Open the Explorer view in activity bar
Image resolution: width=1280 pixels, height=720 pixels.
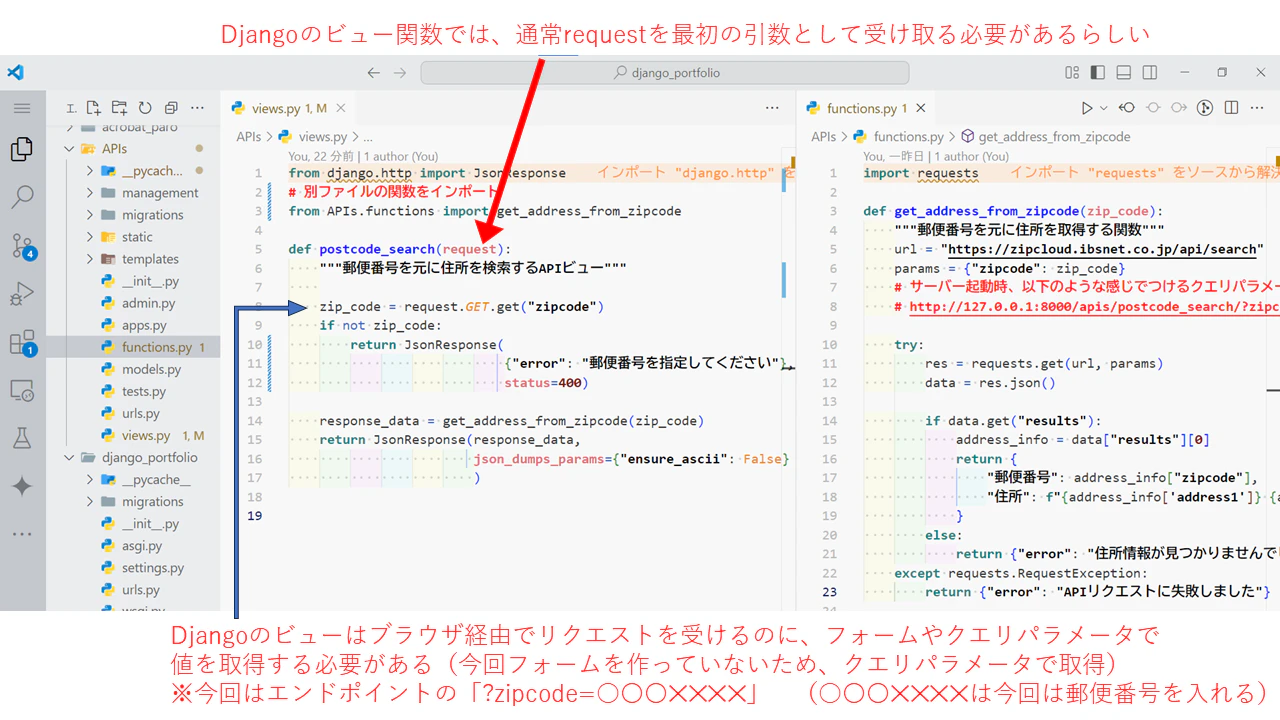tap(22, 149)
